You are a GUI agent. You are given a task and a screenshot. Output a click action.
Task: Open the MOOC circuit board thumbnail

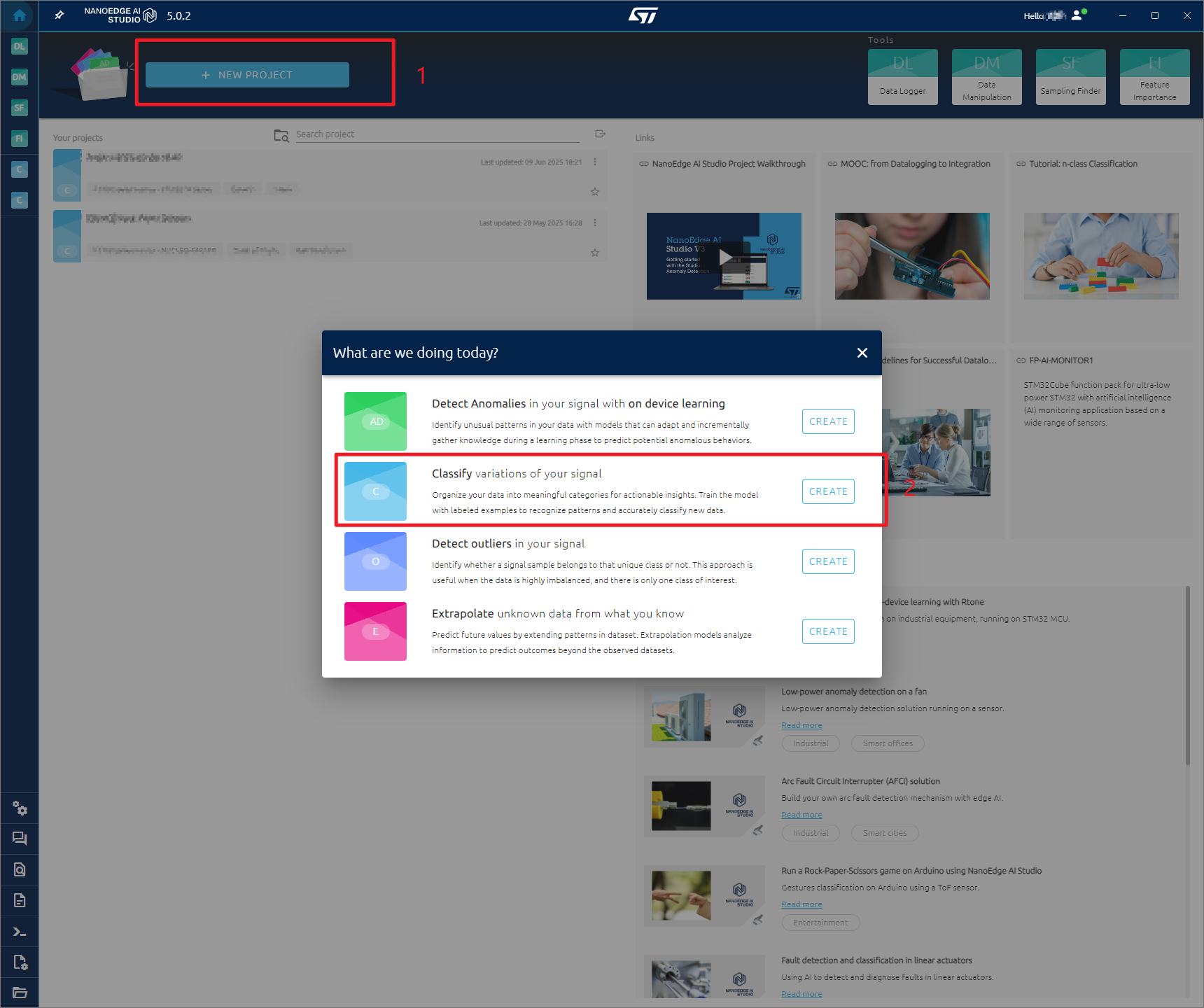[x=912, y=256]
